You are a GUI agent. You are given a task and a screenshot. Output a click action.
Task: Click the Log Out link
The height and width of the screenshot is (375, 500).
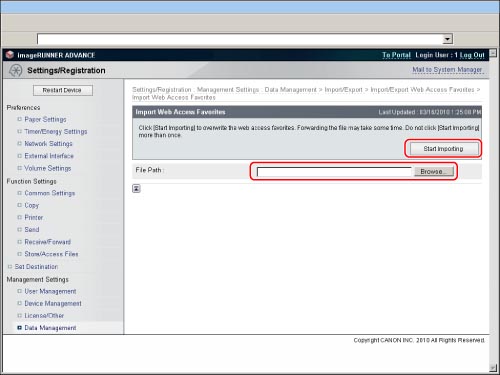tap(472, 55)
